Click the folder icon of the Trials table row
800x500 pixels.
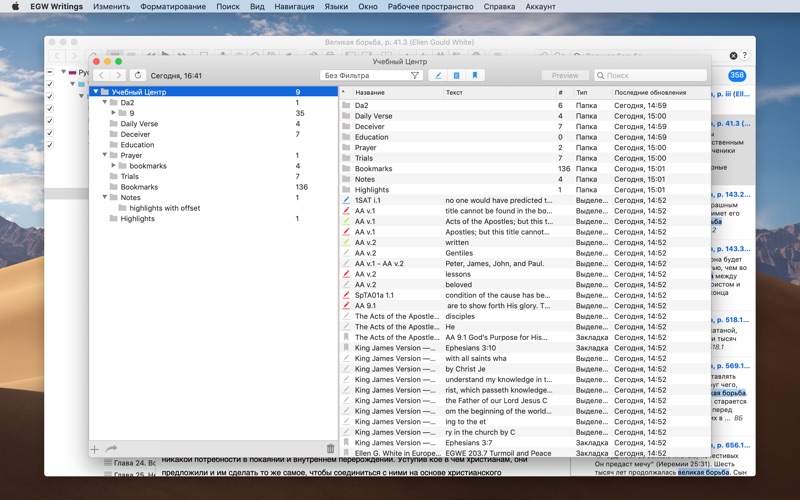point(346,158)
